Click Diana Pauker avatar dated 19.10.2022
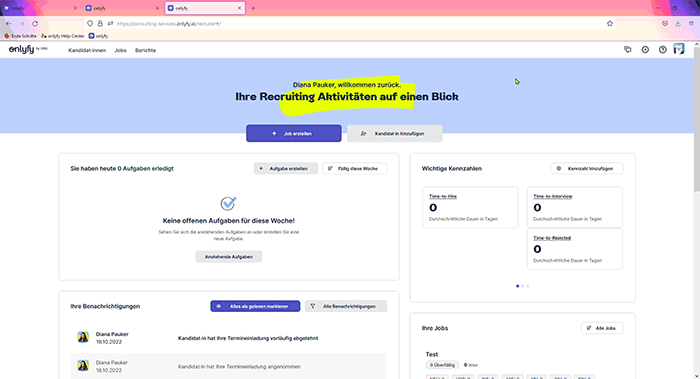 click(83, 337)
